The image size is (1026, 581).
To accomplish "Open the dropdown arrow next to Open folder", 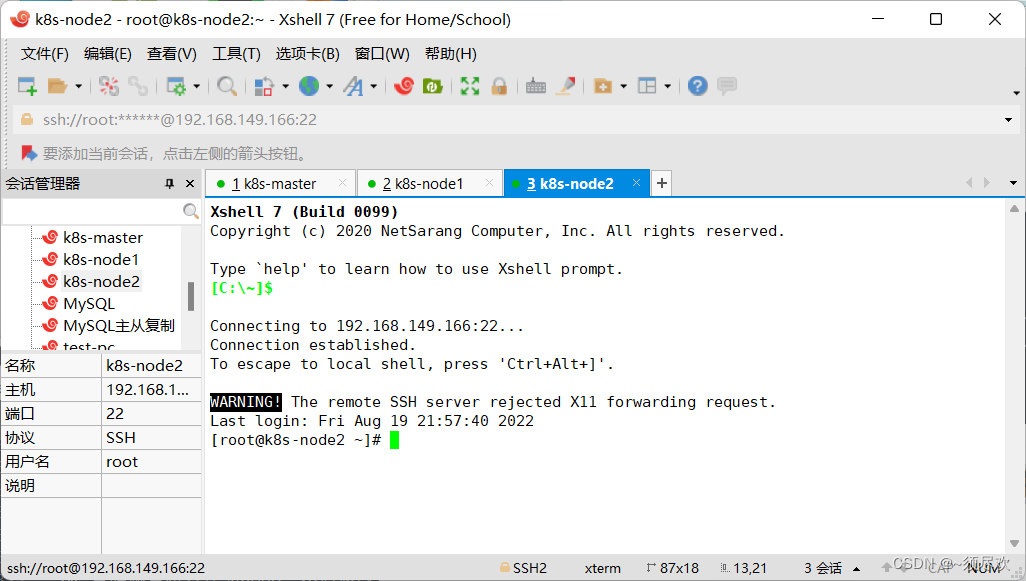I will pyautogui.click(x=79, y=86).
